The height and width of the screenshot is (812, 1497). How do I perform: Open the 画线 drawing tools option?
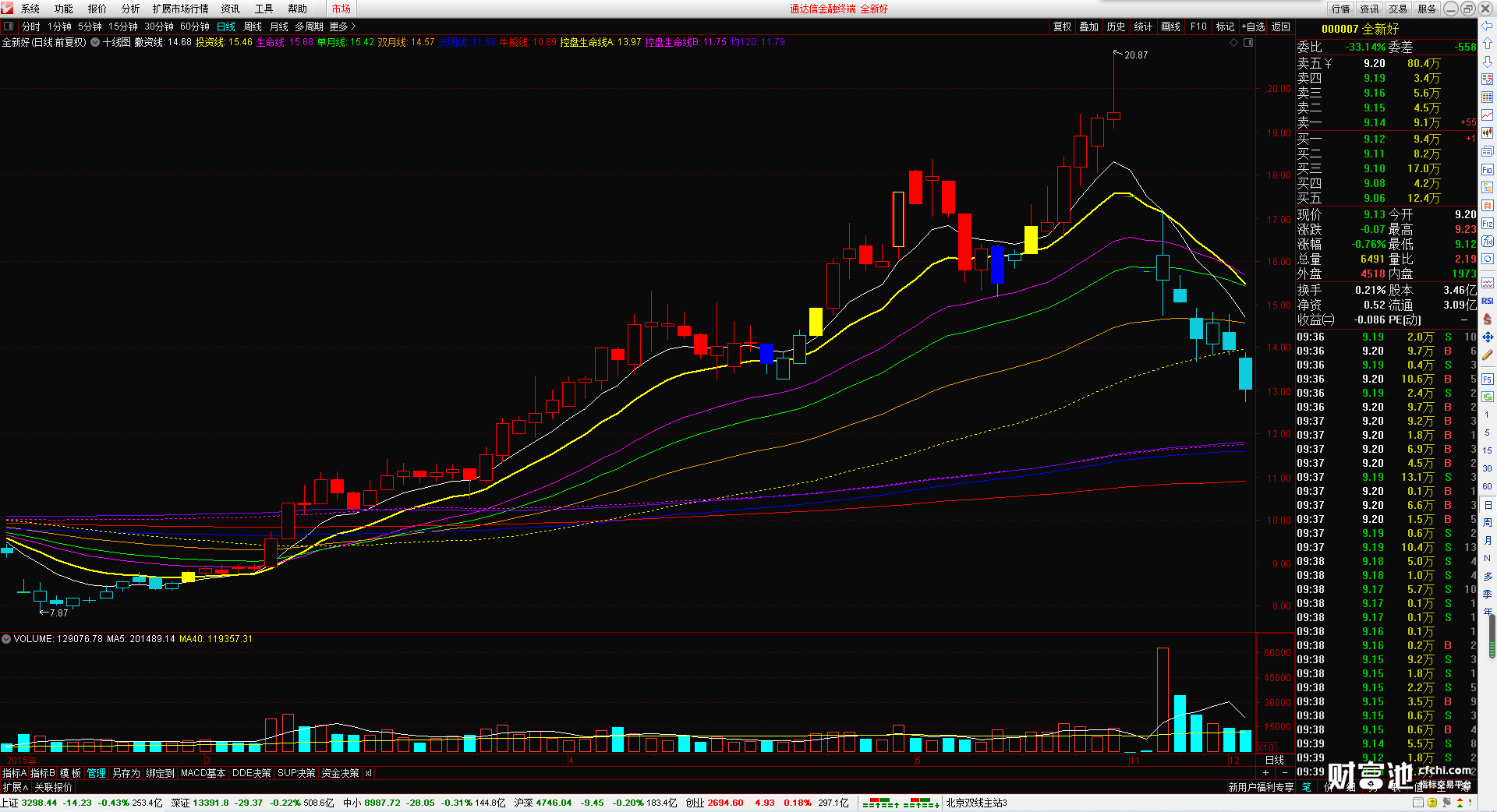(x=1171, y=26)
